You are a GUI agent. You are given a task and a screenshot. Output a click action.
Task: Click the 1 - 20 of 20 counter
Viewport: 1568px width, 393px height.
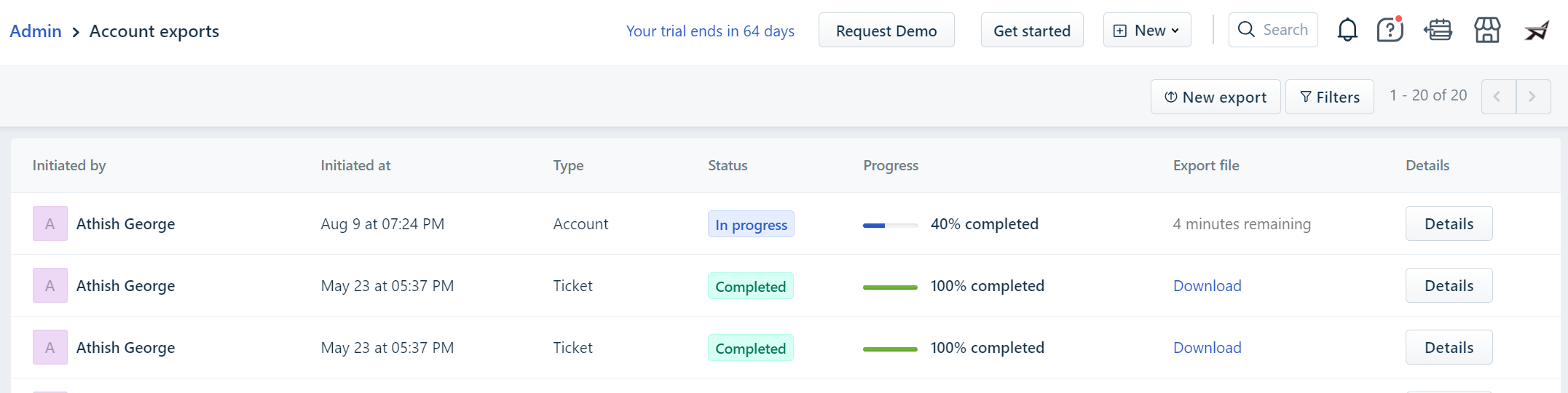(x=1428, y=95)
